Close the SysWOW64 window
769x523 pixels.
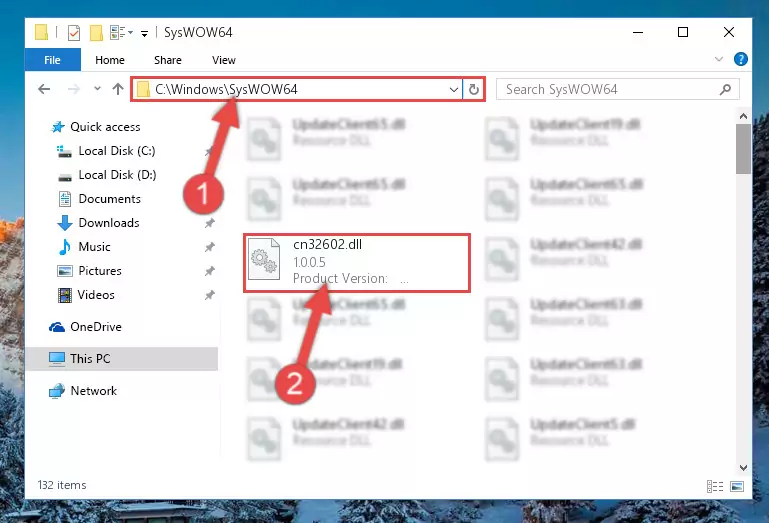tap(729, 32)
